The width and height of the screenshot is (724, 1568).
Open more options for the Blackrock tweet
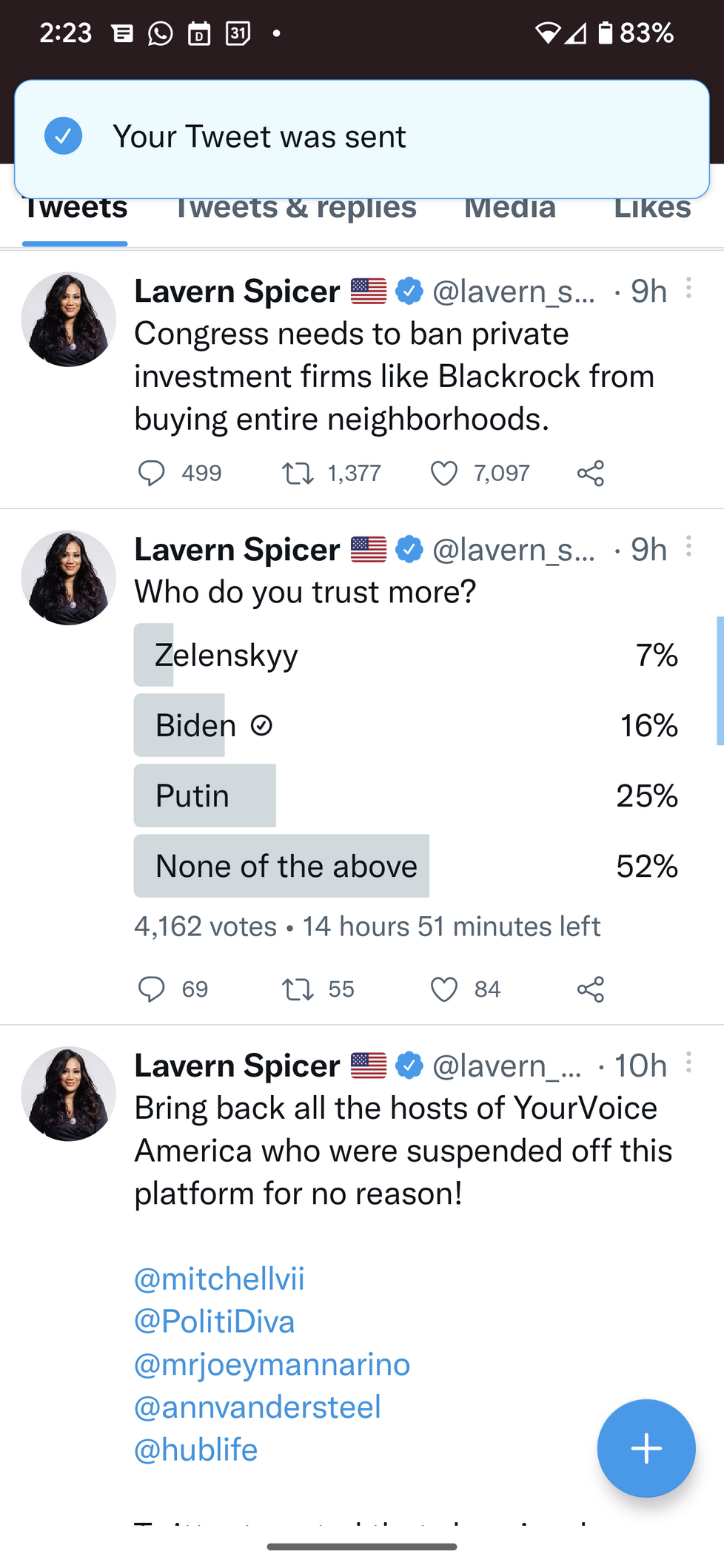click(x=688, y=288)
